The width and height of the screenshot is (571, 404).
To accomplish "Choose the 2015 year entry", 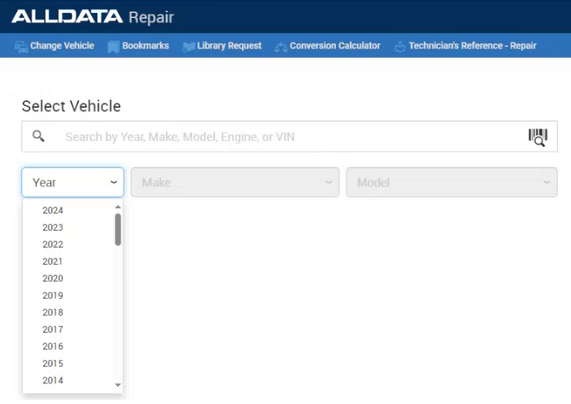I will (53, 363).
